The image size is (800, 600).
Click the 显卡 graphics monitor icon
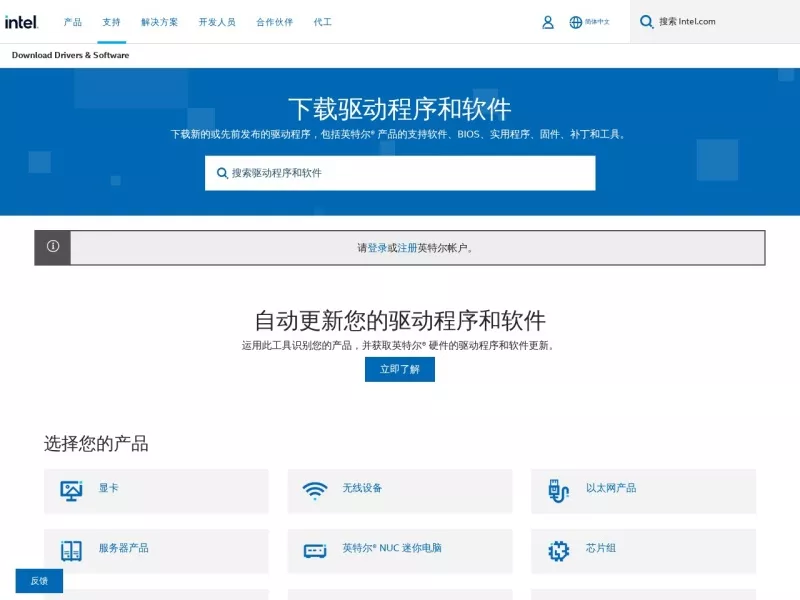71,491
